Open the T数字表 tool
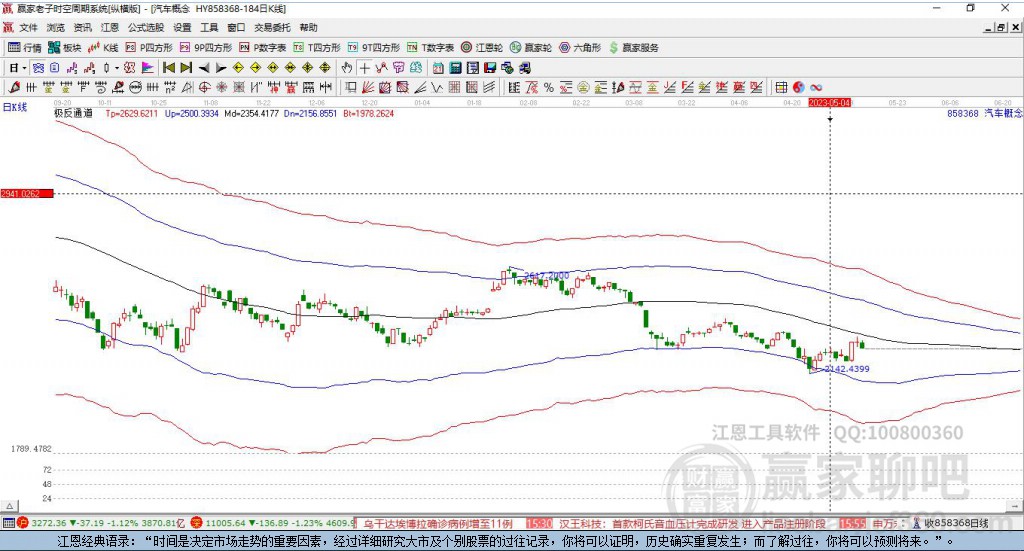 (430, 48)
